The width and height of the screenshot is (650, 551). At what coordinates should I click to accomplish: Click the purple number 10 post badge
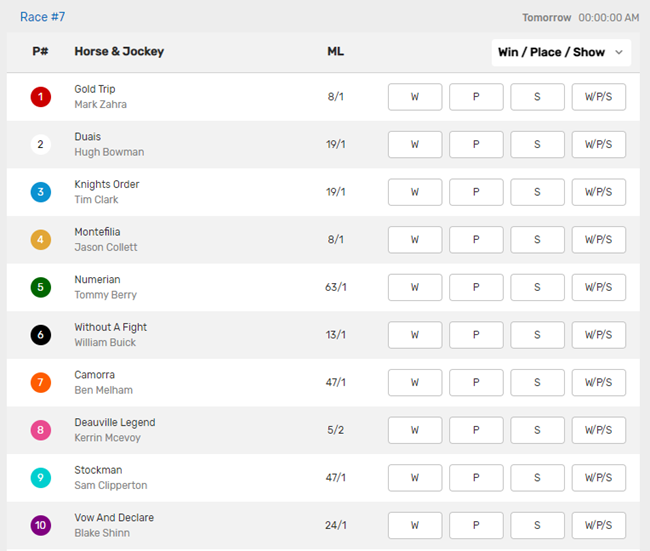coord(40,525)
